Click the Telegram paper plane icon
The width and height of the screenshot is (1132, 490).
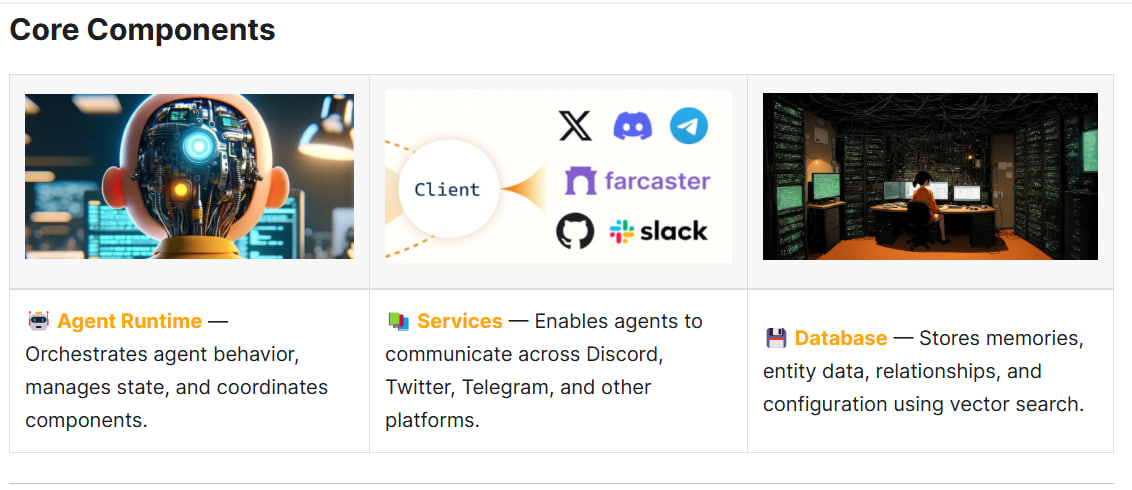(689, 126)
